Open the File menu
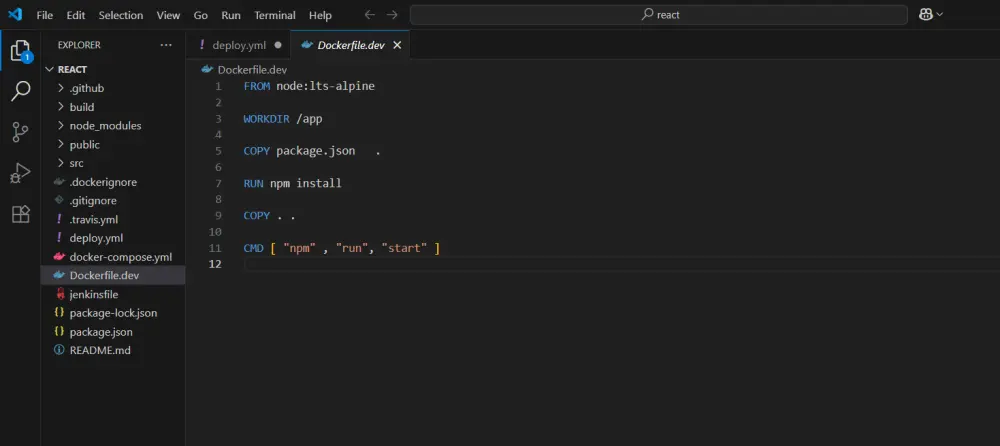The width and height of the screenshot is (1000, 446). pos(45,15)
